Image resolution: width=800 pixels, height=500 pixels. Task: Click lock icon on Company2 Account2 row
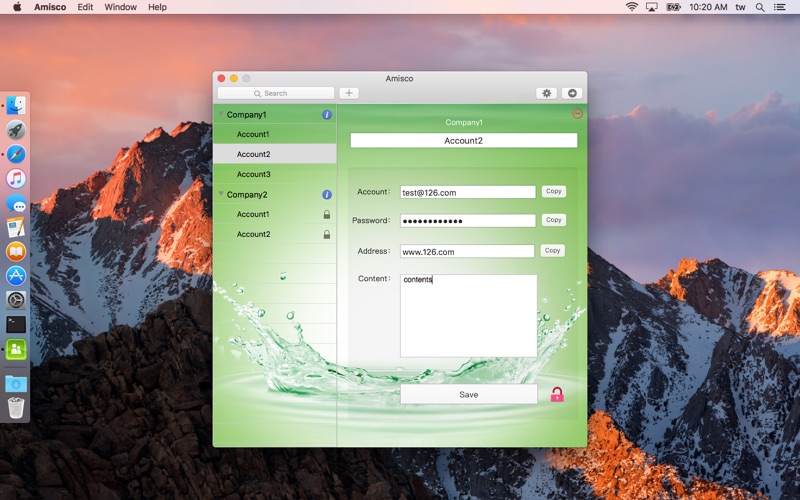coord(327,234)
